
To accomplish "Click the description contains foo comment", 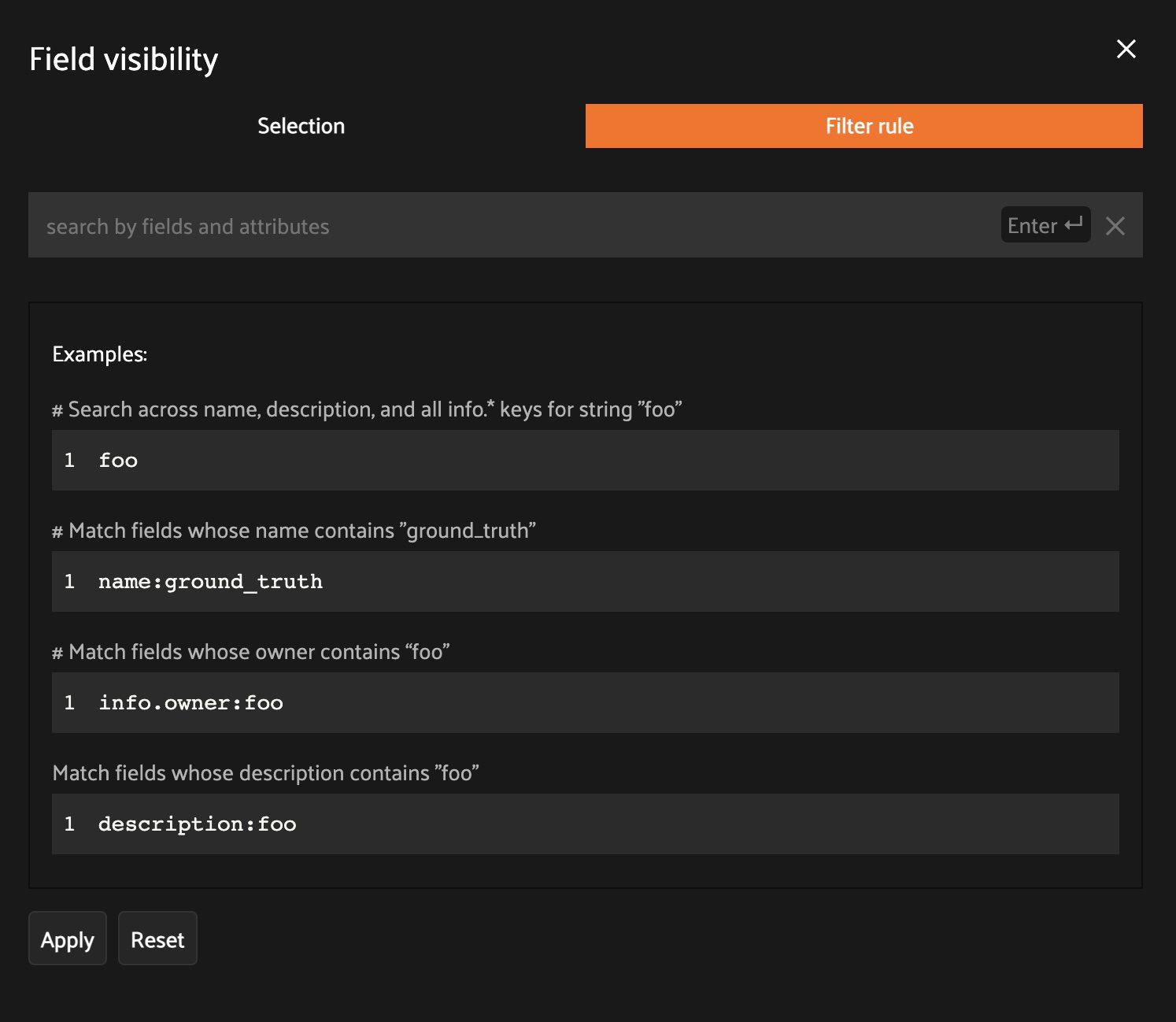I will tap(266, 773).
